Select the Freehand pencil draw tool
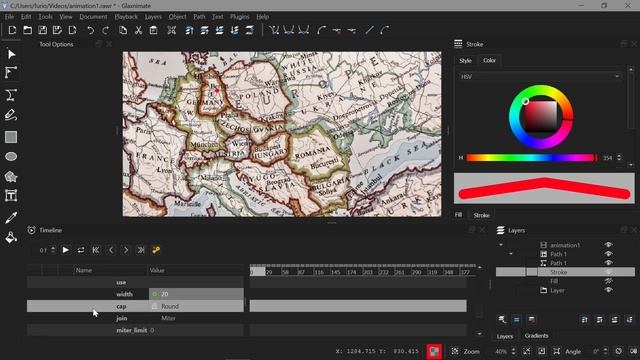 pyautogui.click(x=11, y=115)
